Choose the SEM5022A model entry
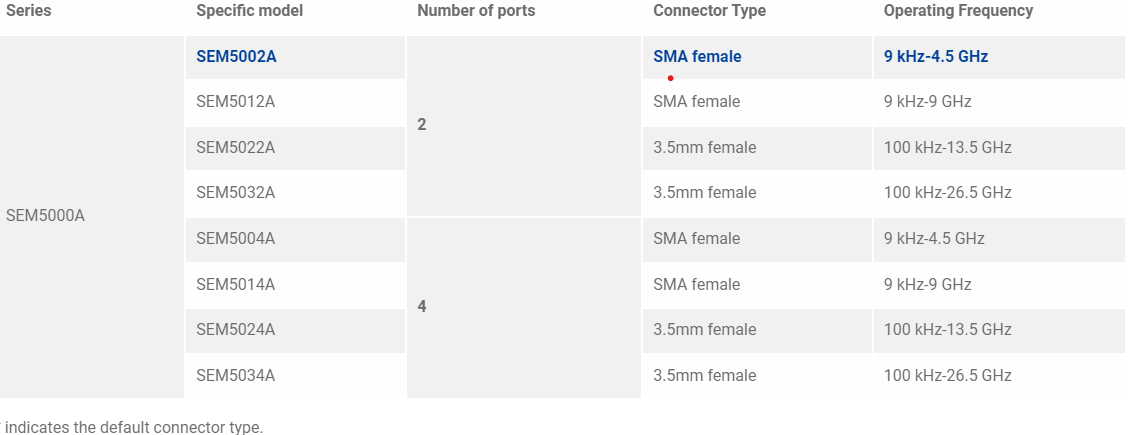Viewport: 1144px width, 435px height. (x=295, y=147)
